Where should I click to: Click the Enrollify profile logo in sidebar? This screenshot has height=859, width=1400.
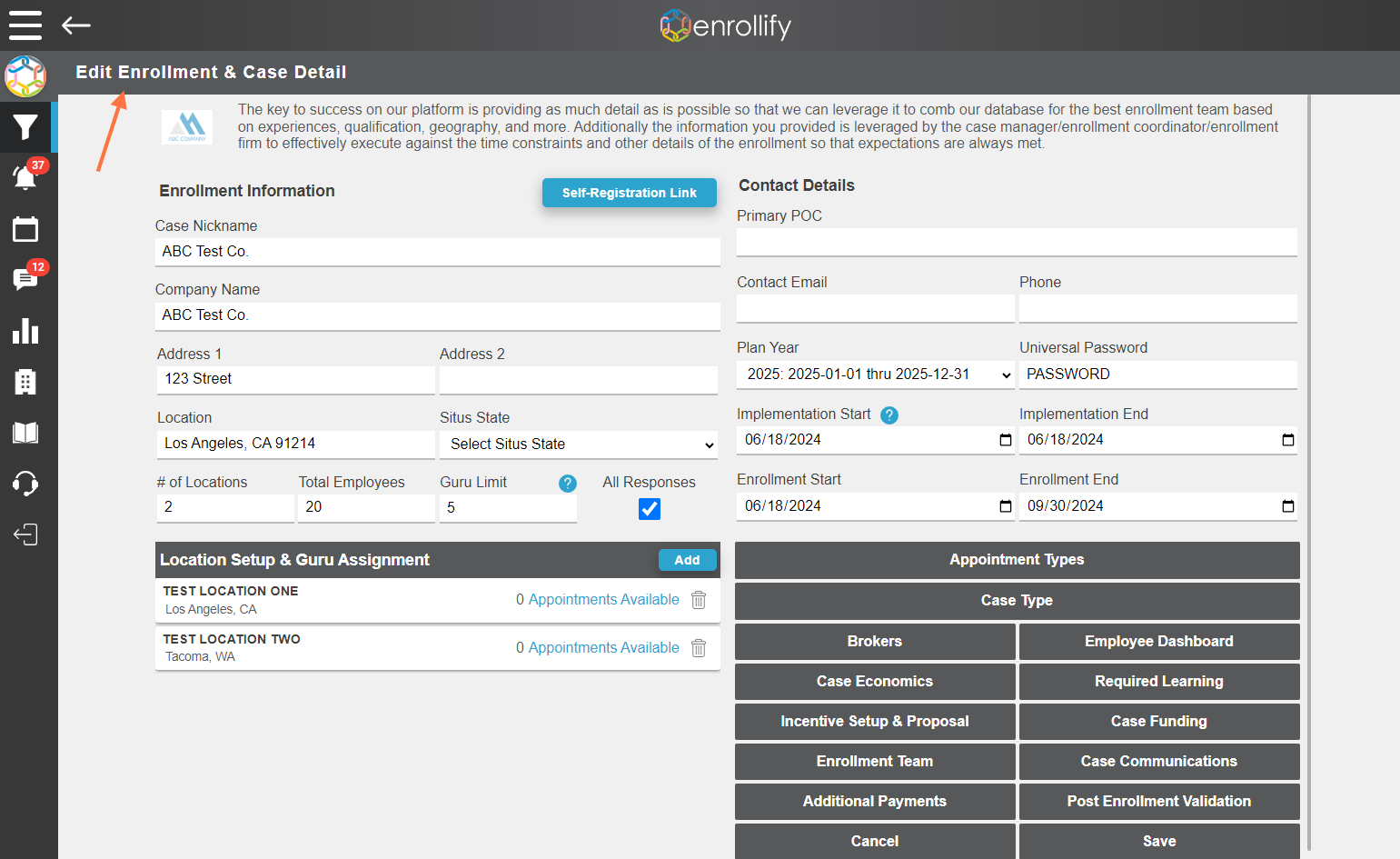tap(25, 76)
